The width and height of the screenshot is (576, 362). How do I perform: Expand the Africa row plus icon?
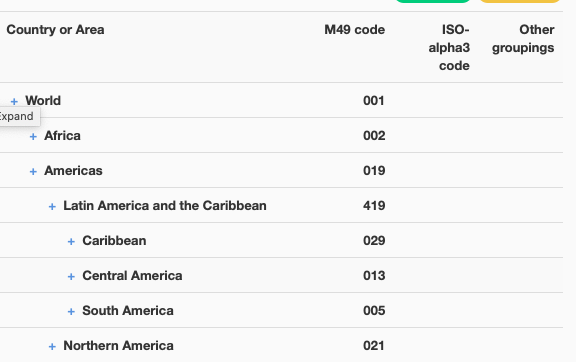pyautogui.click(x=33, y=137)
